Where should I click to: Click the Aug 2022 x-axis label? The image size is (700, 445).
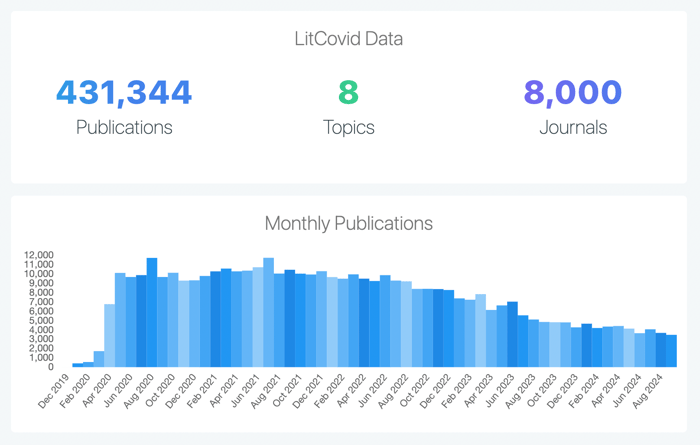pos(393,391)
